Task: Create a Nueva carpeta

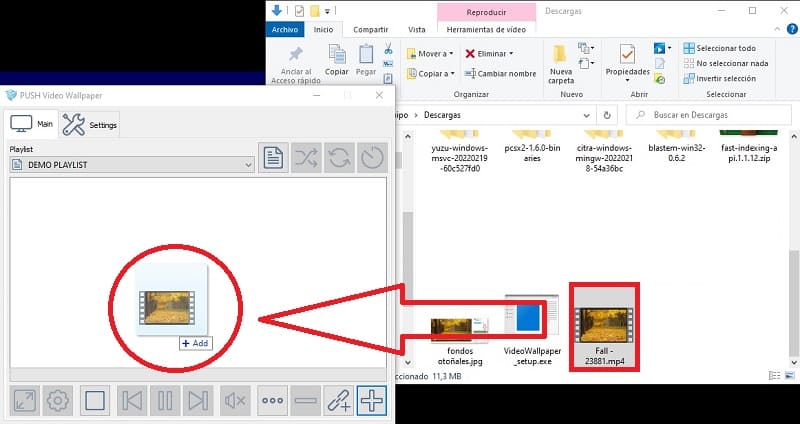Action: coord(561,64)
